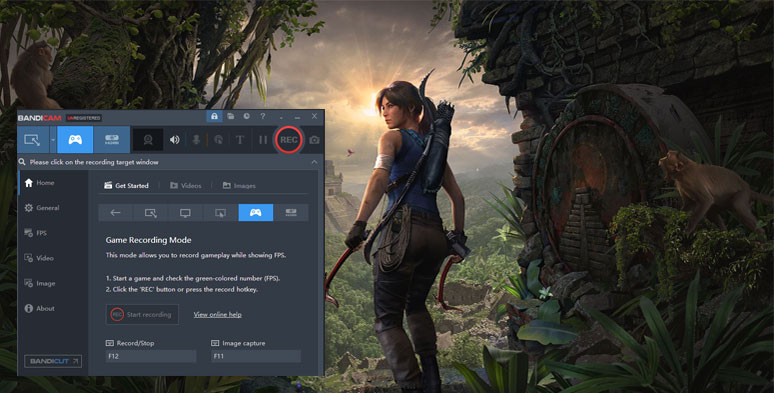Viewport: 774px width, 393px height.
Task: Open the scheduled recording clock icon
Action: [x=246, y=117]
